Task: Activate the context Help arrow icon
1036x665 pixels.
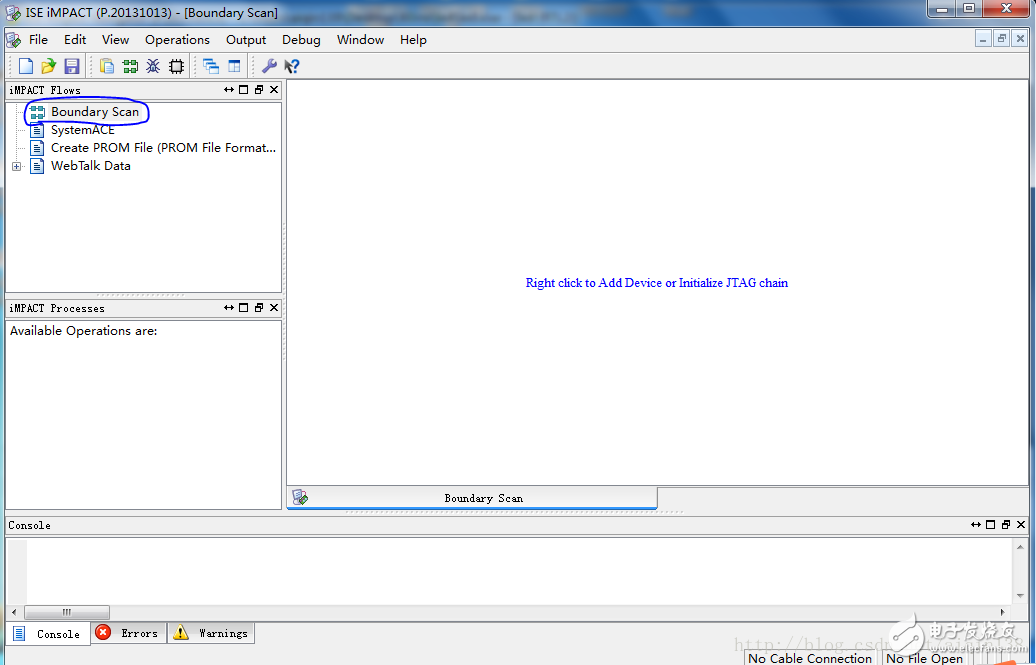Action: tap(290, 65)
